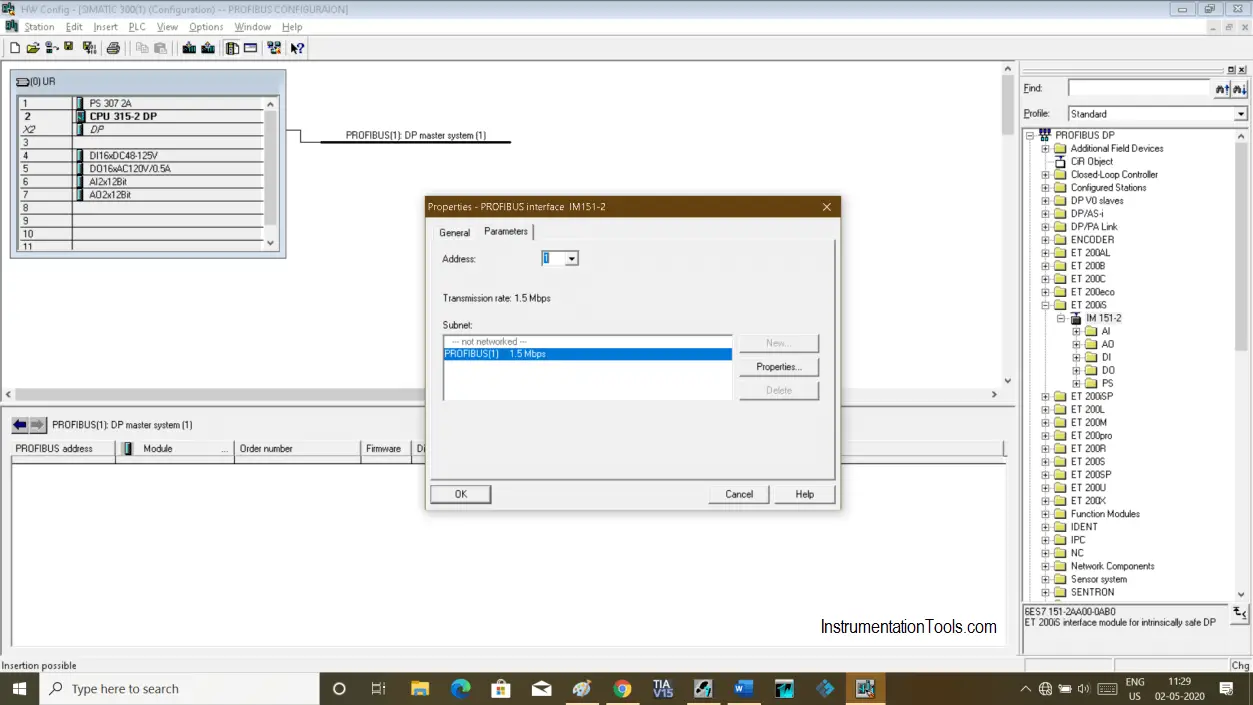Open the Options menu
This screenshot has height=705, width=1253.
[x=206, y=27]
